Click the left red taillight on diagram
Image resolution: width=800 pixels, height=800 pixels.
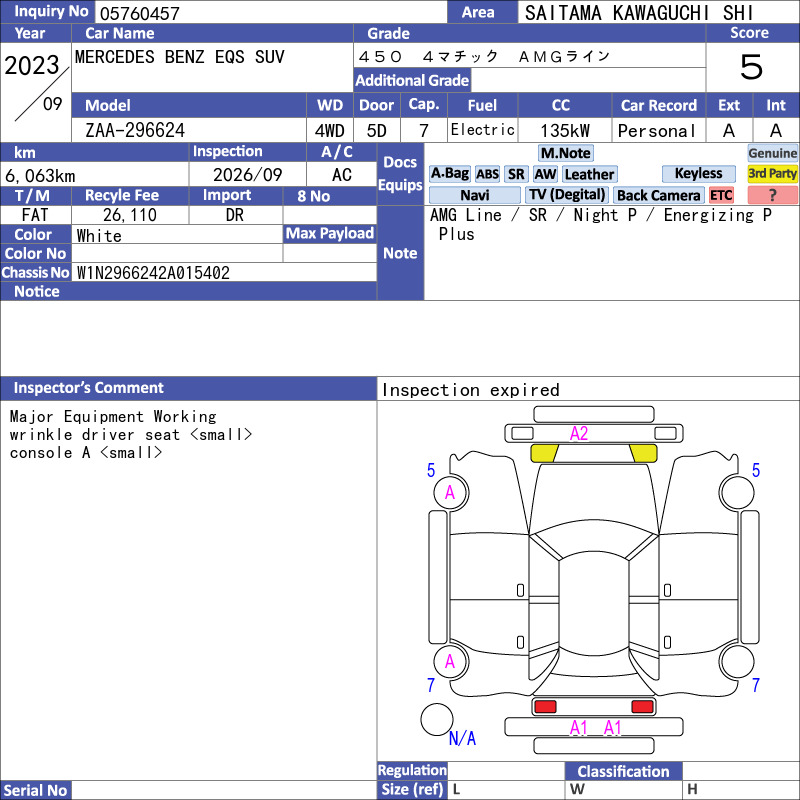[x=545, y=707]
